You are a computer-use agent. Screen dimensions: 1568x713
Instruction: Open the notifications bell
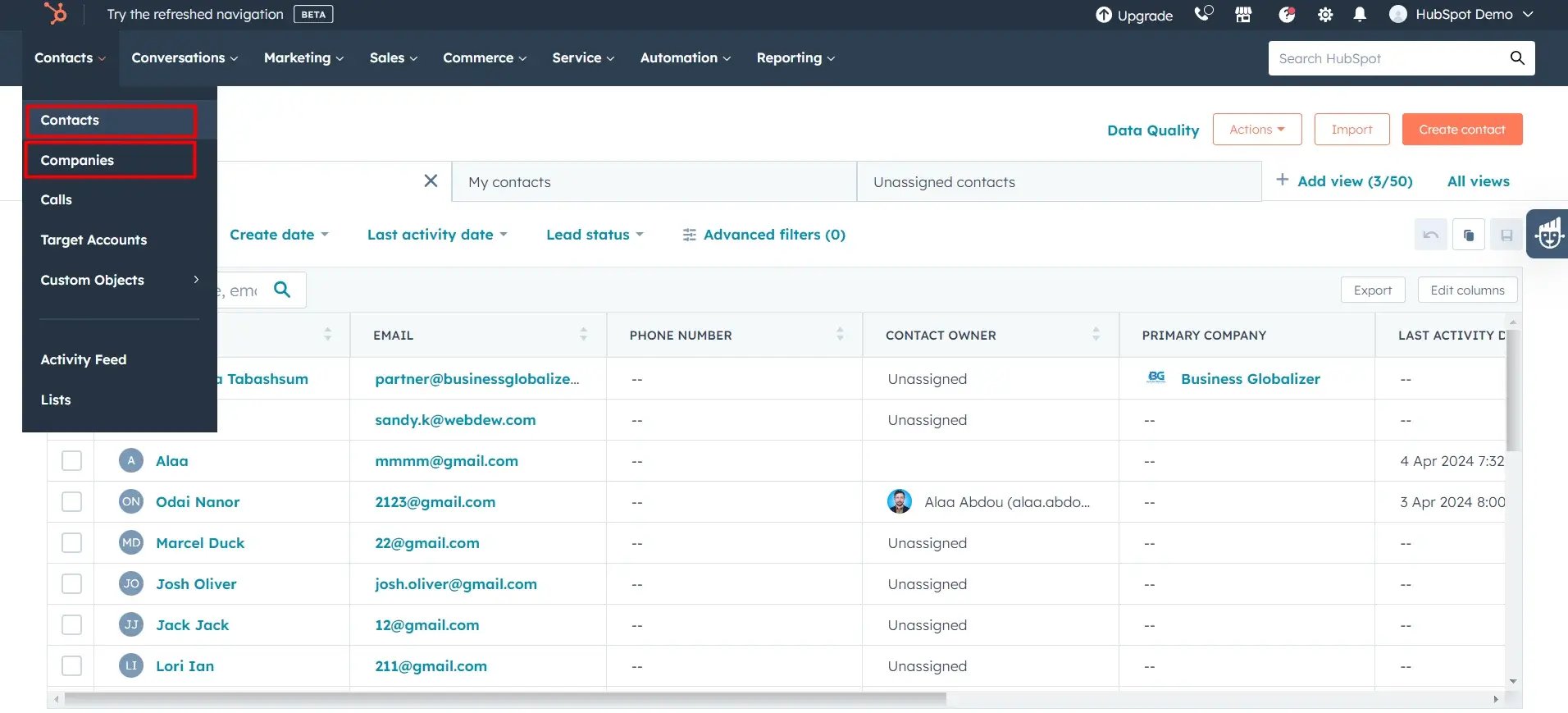click(1360, 15)
